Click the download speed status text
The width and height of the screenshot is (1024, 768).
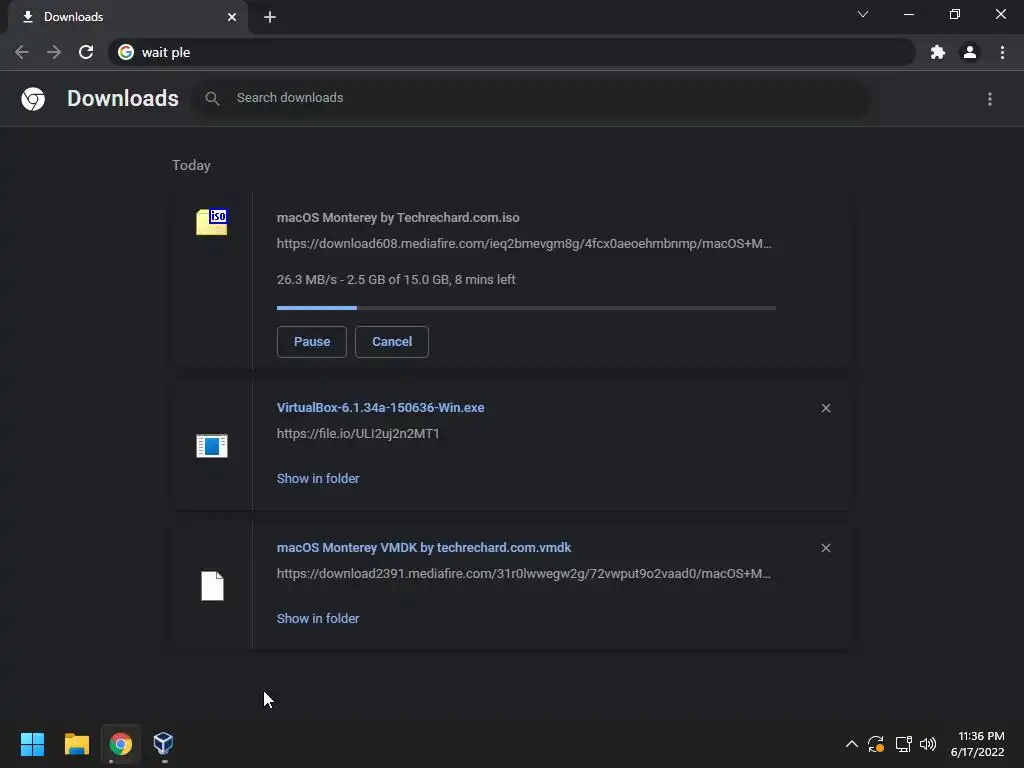coord(396,280)
